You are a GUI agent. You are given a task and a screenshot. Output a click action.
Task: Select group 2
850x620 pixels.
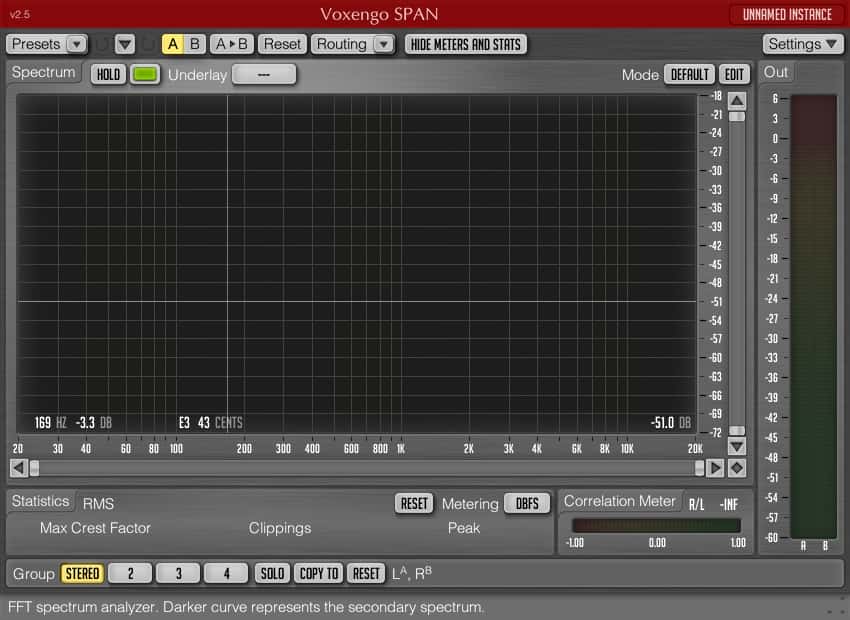click(130, 573)
